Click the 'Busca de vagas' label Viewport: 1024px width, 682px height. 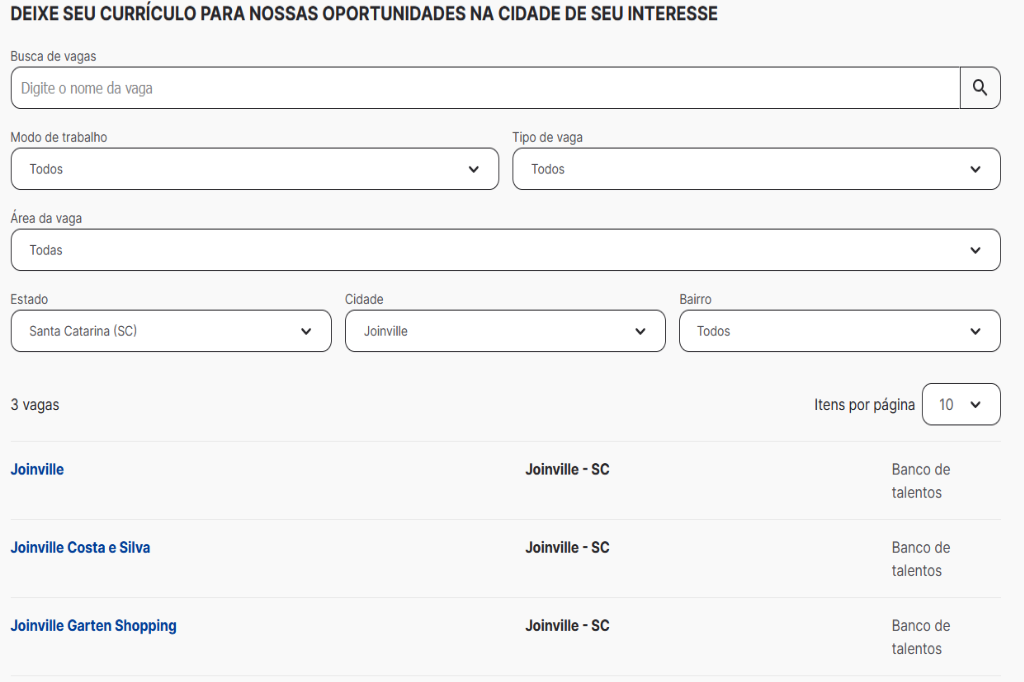click(54, 56)
